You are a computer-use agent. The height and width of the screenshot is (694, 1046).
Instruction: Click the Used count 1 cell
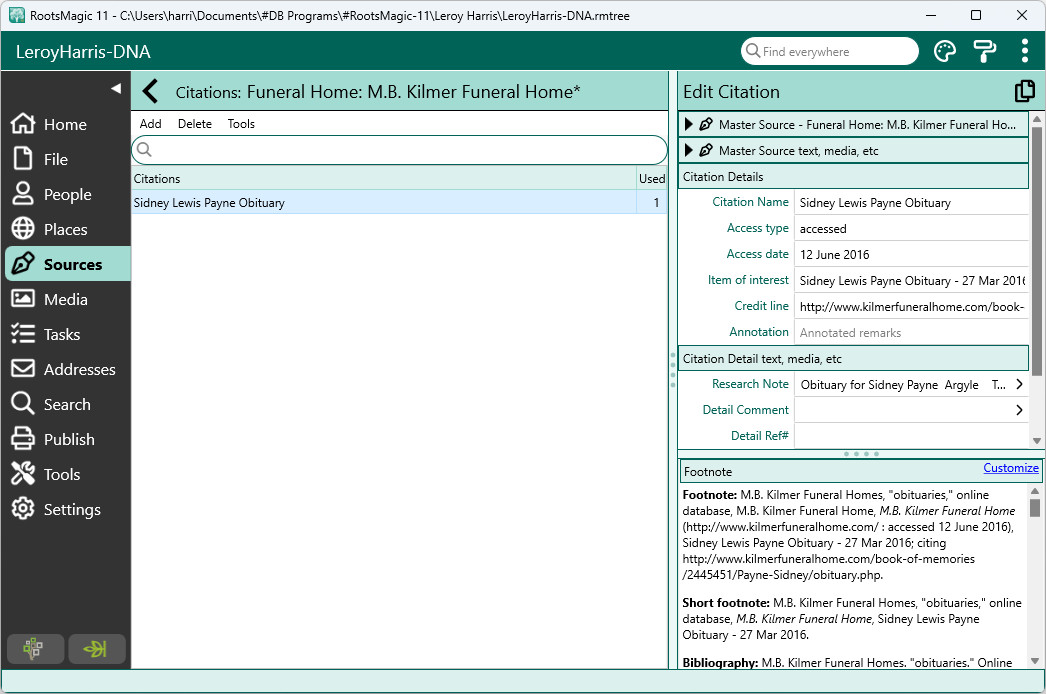tap(652, 202)
